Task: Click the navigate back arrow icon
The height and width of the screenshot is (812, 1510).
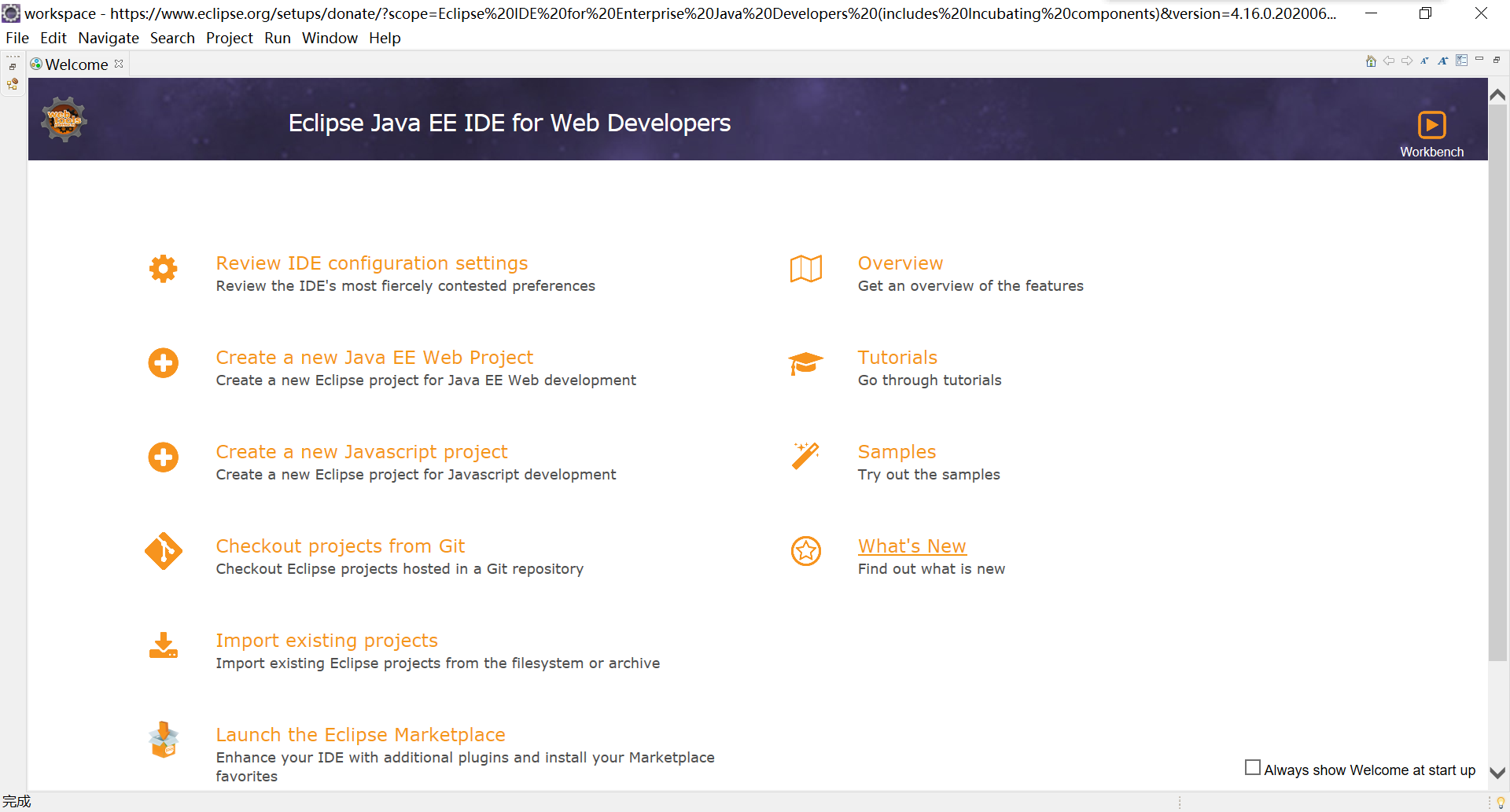Action: [1389, 61]
